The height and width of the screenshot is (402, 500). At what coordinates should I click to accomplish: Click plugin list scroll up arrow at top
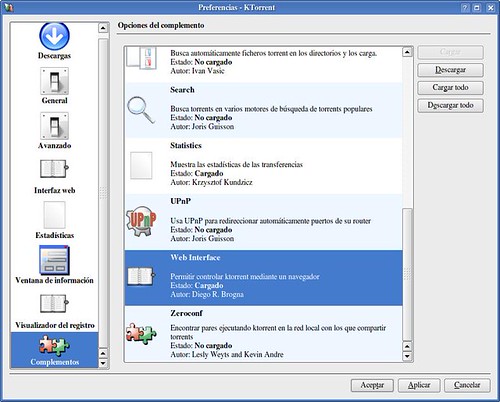tap(407, 52)
